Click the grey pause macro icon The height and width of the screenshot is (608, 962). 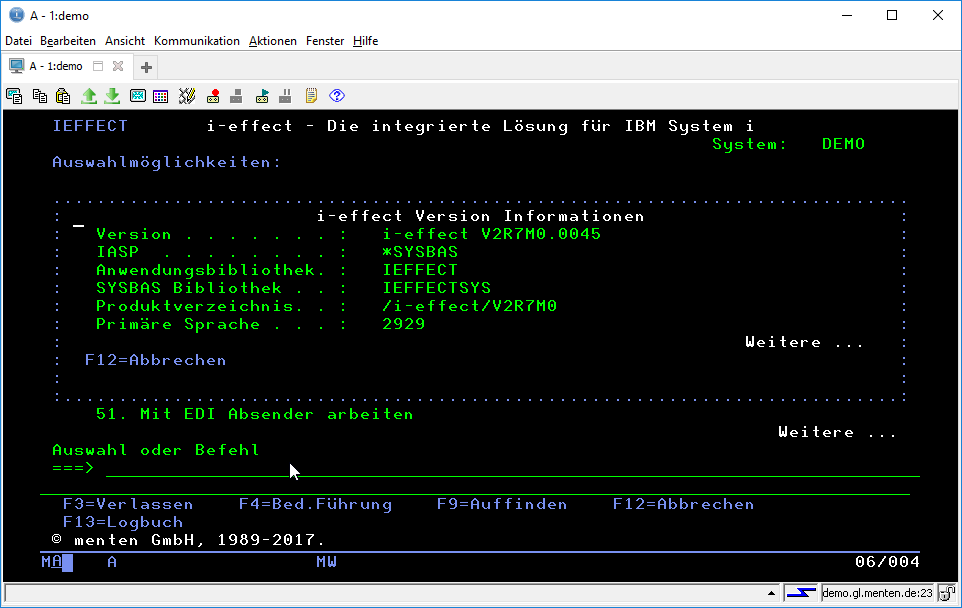coord(285,96)
